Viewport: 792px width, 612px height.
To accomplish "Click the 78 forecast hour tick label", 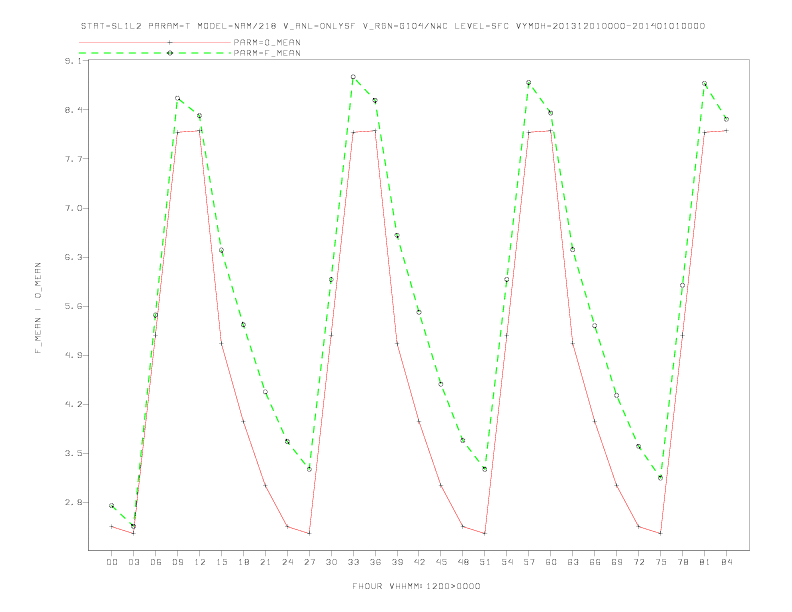I will coord(682,562).
